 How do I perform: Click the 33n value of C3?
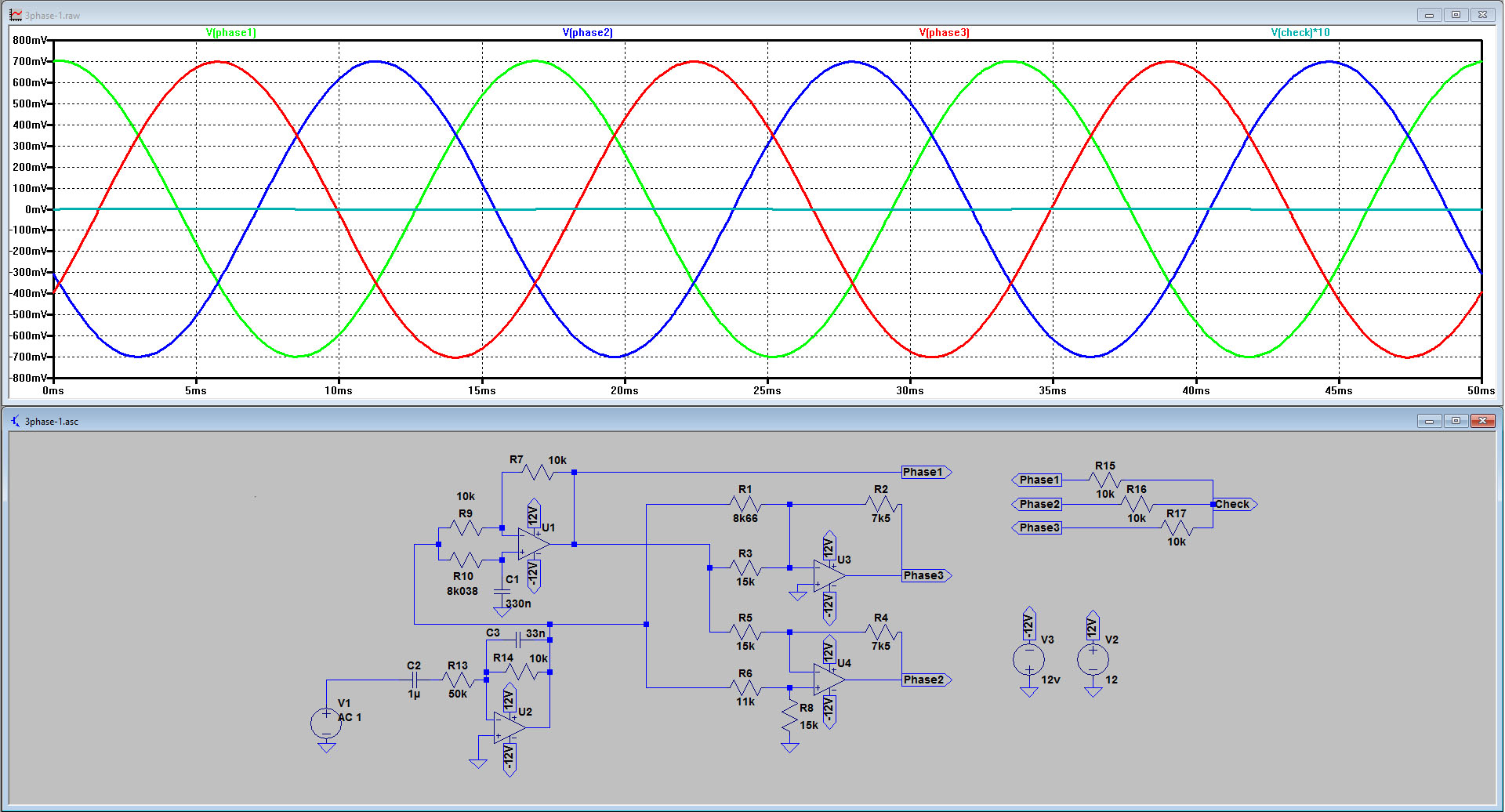pos(535,633)
